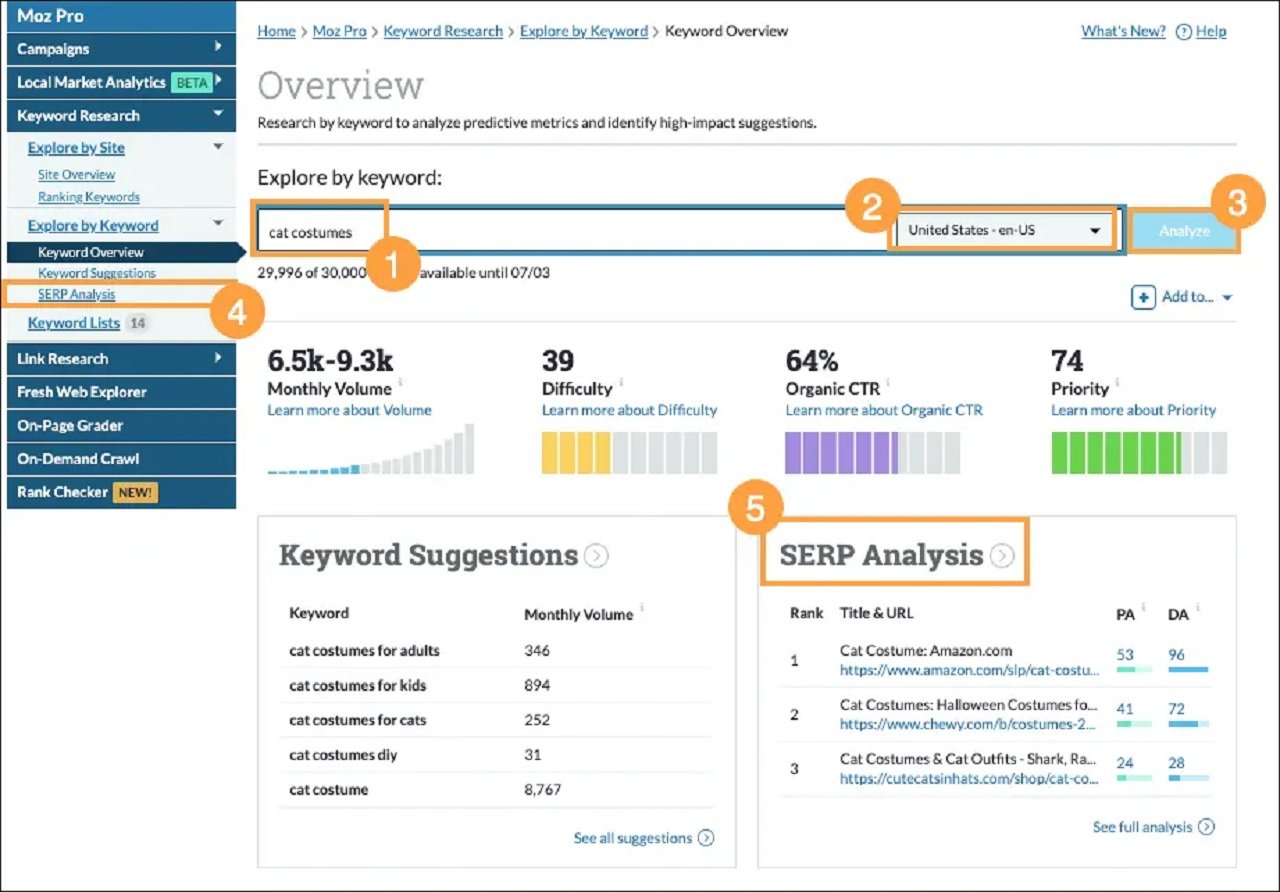The height and width of the screenshot is (892, 1280).
Task: Click the arrow icon beside Keyword Suggestions heading
Action: tap(596, 556)
